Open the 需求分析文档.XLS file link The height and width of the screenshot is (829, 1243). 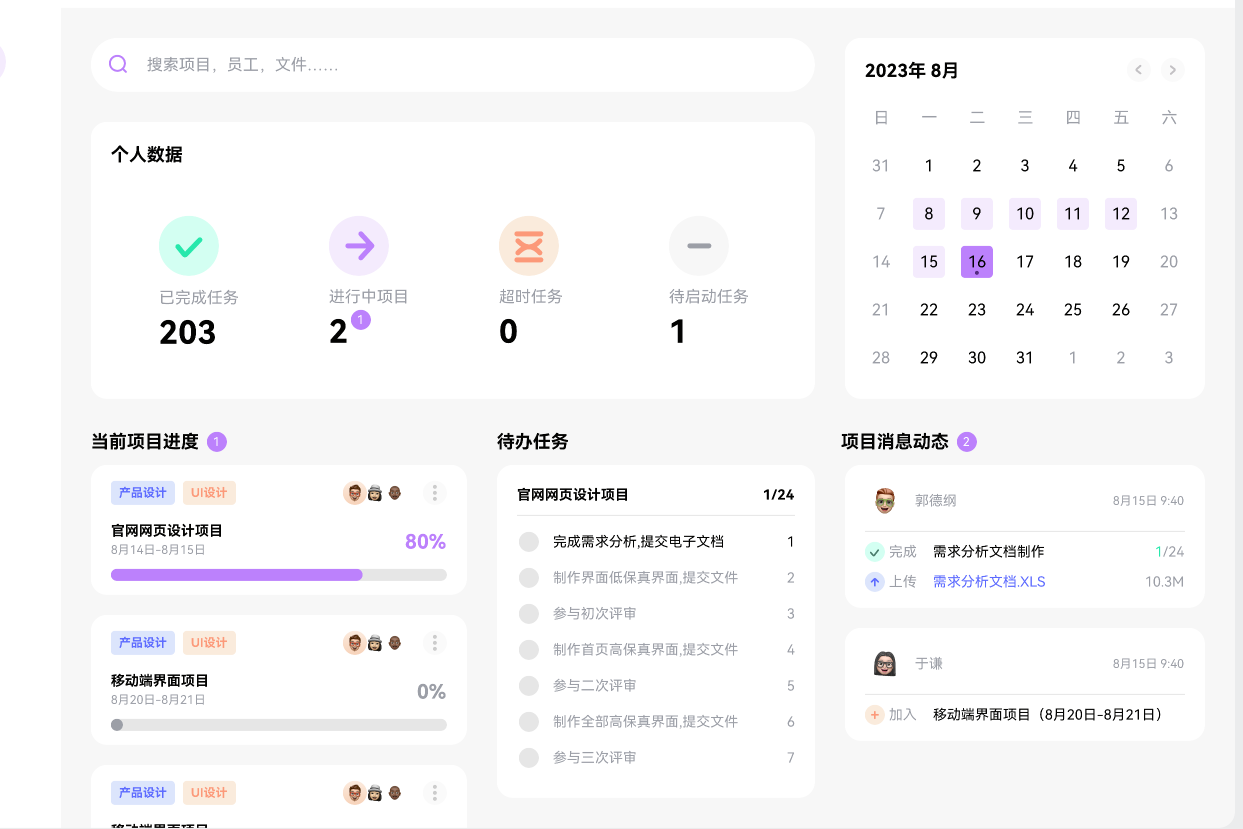(988, 582)
